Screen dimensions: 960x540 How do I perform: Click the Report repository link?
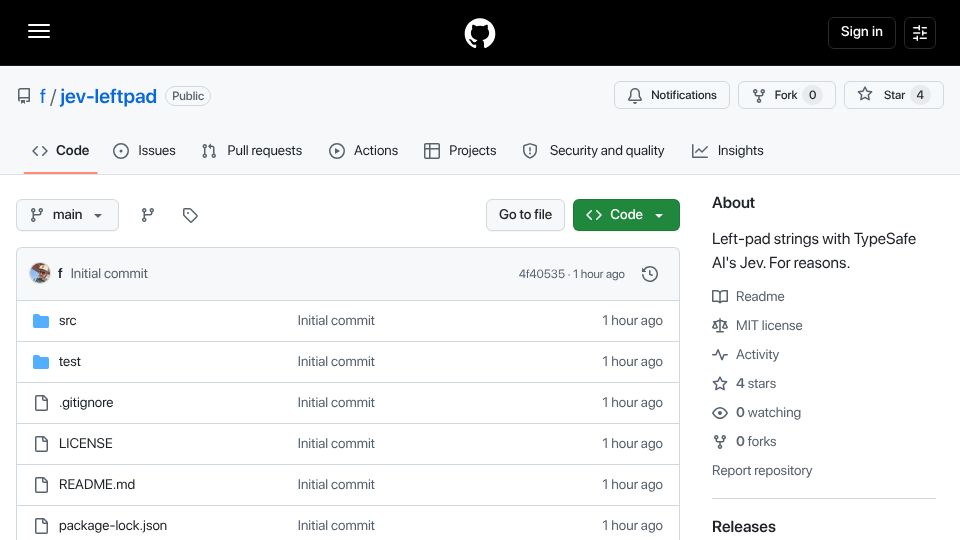point(762,471)
